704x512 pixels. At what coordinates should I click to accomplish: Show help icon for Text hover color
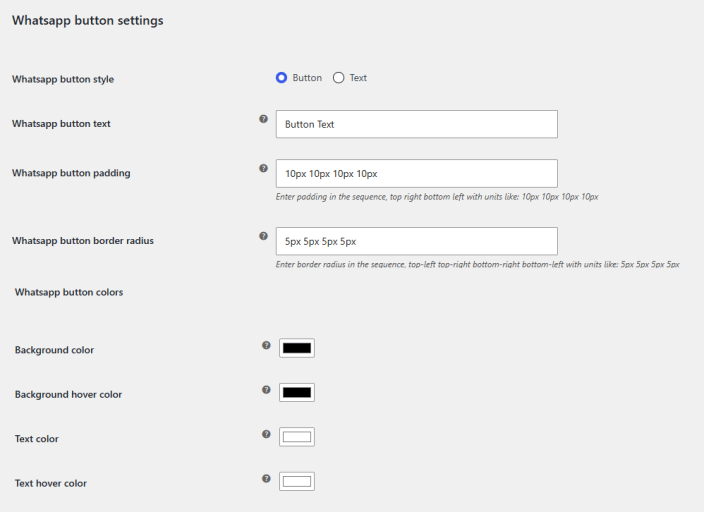[x=266, y=479]
